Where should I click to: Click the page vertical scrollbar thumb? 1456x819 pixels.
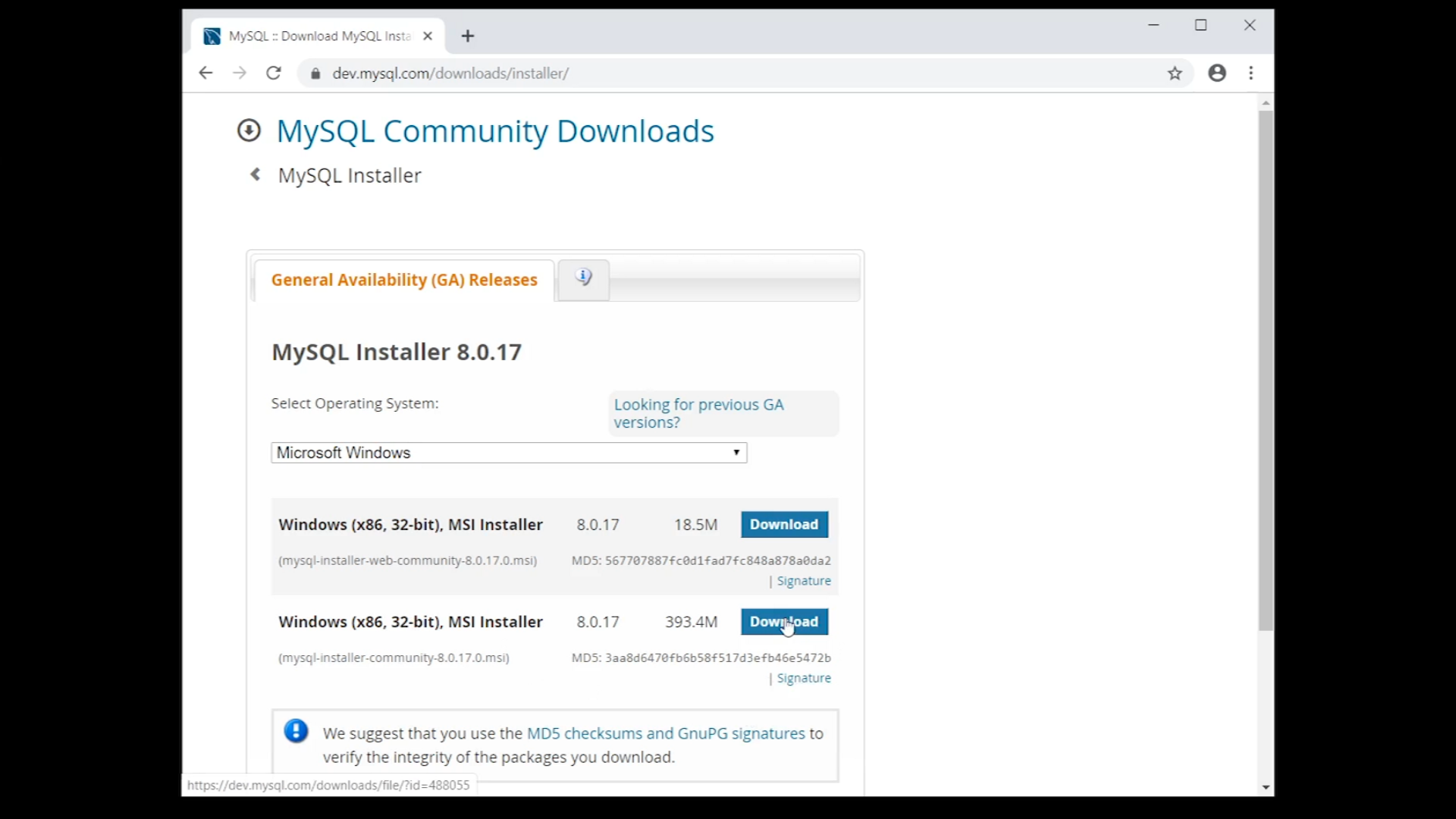[x=1266, y=372]
